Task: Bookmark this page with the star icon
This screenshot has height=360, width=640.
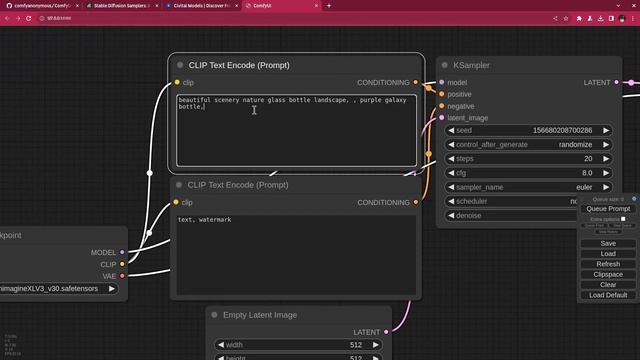Action: [x=566, y=18]
